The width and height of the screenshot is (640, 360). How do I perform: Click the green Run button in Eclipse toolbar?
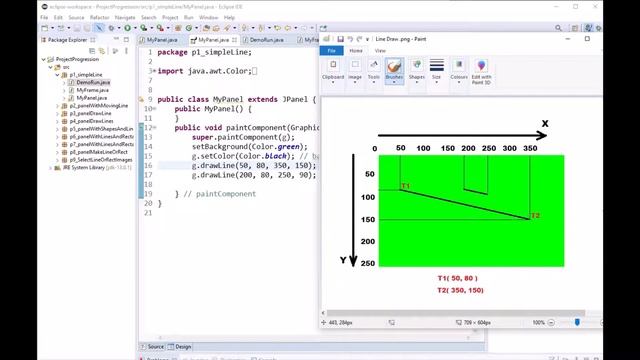[128, 28]
